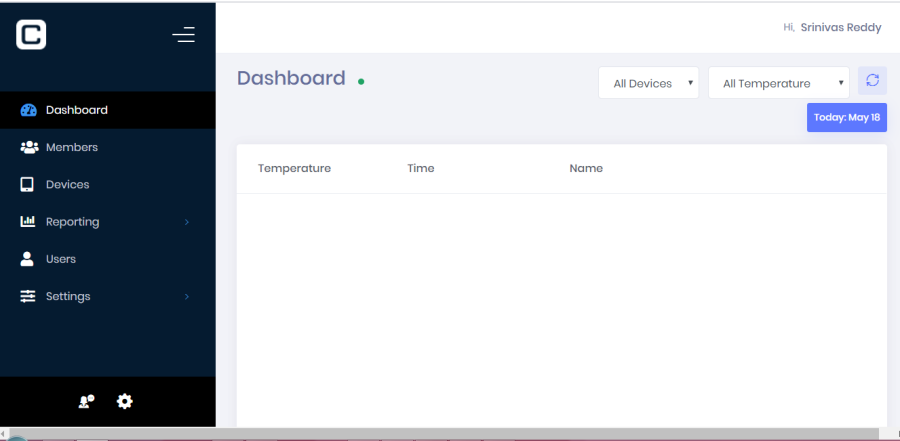
Task: Click the Temperature column header
Action: pos(294,168)
